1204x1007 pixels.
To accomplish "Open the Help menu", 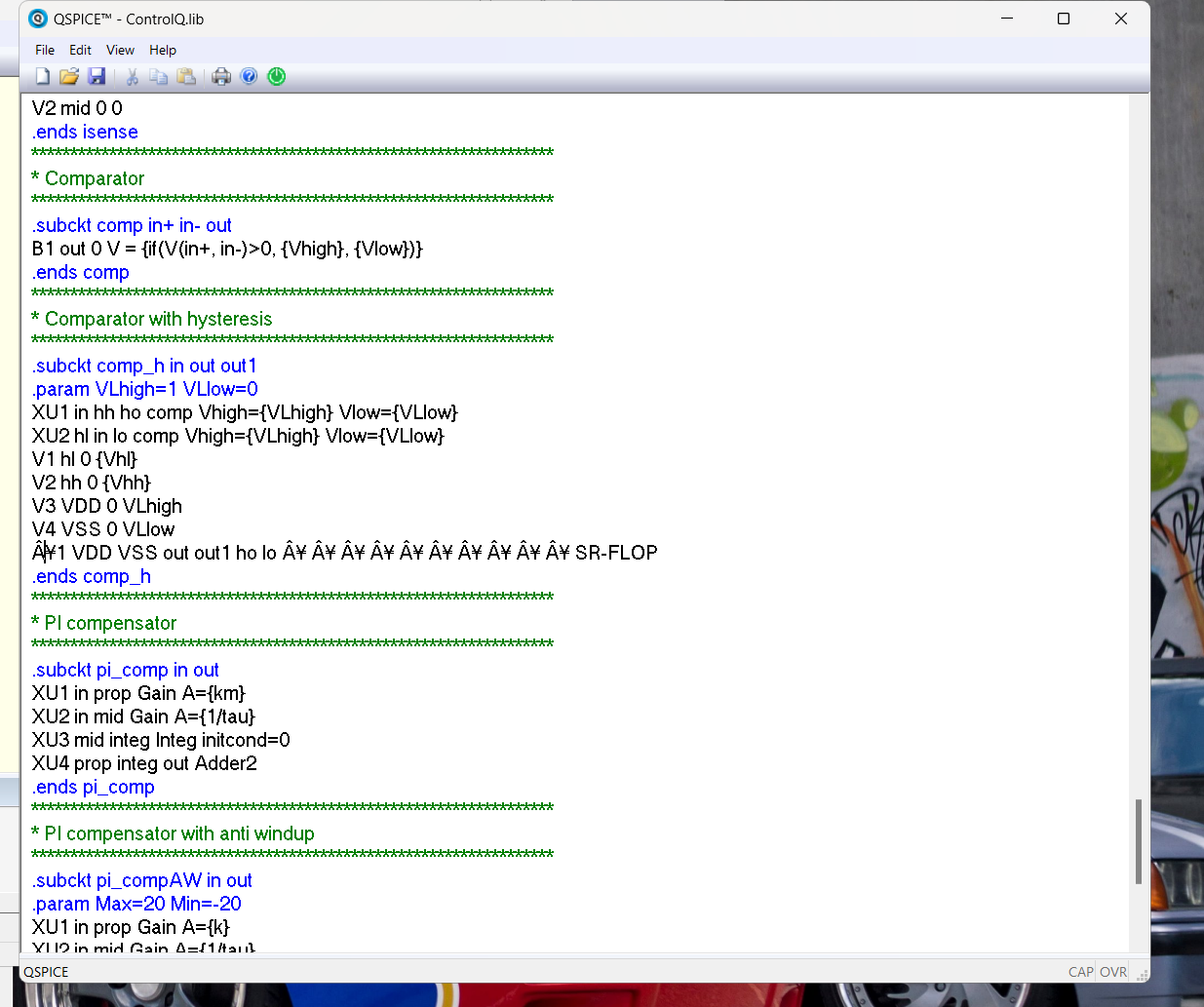I will pos(163,50).
